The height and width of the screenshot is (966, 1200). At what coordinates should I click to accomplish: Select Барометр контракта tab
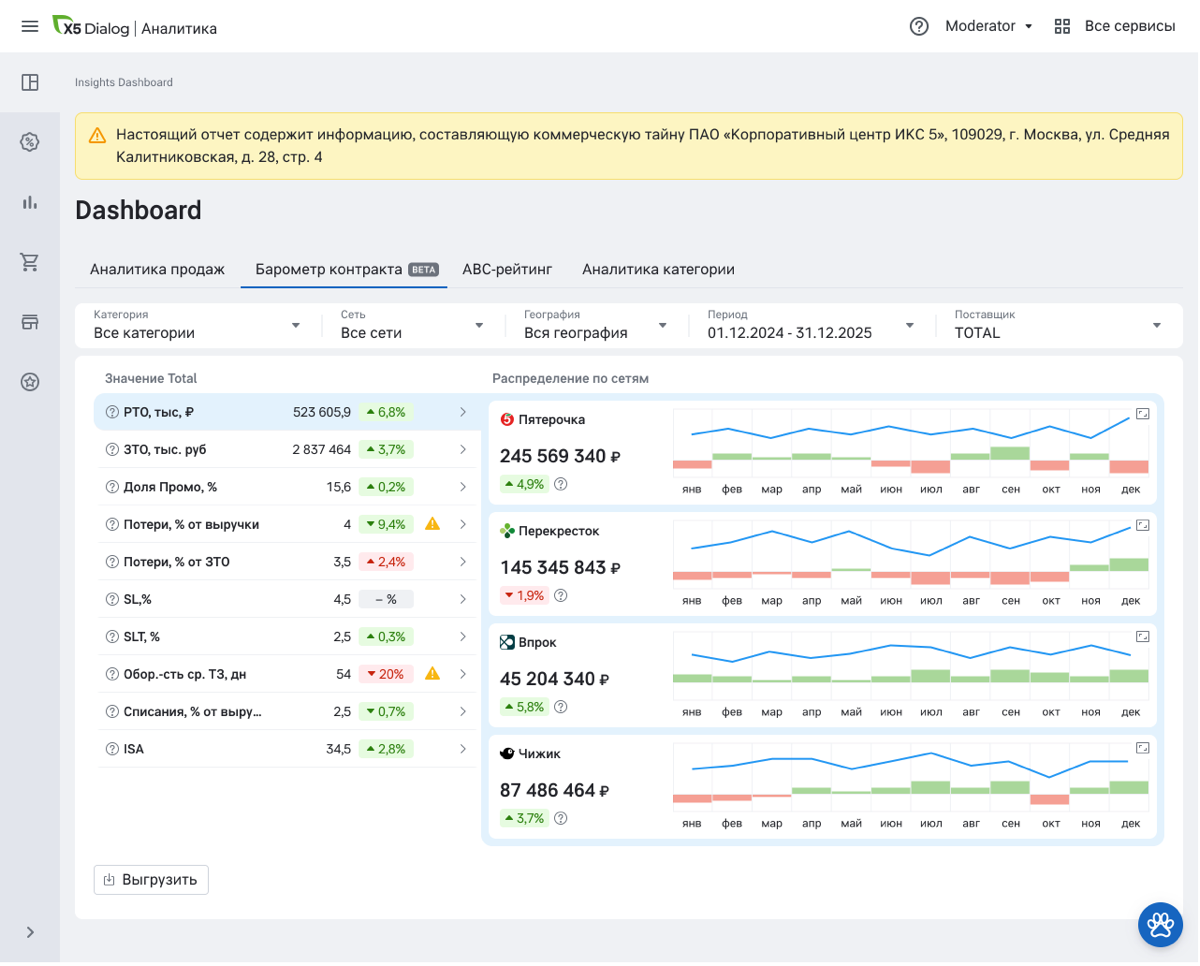(346, 269)
